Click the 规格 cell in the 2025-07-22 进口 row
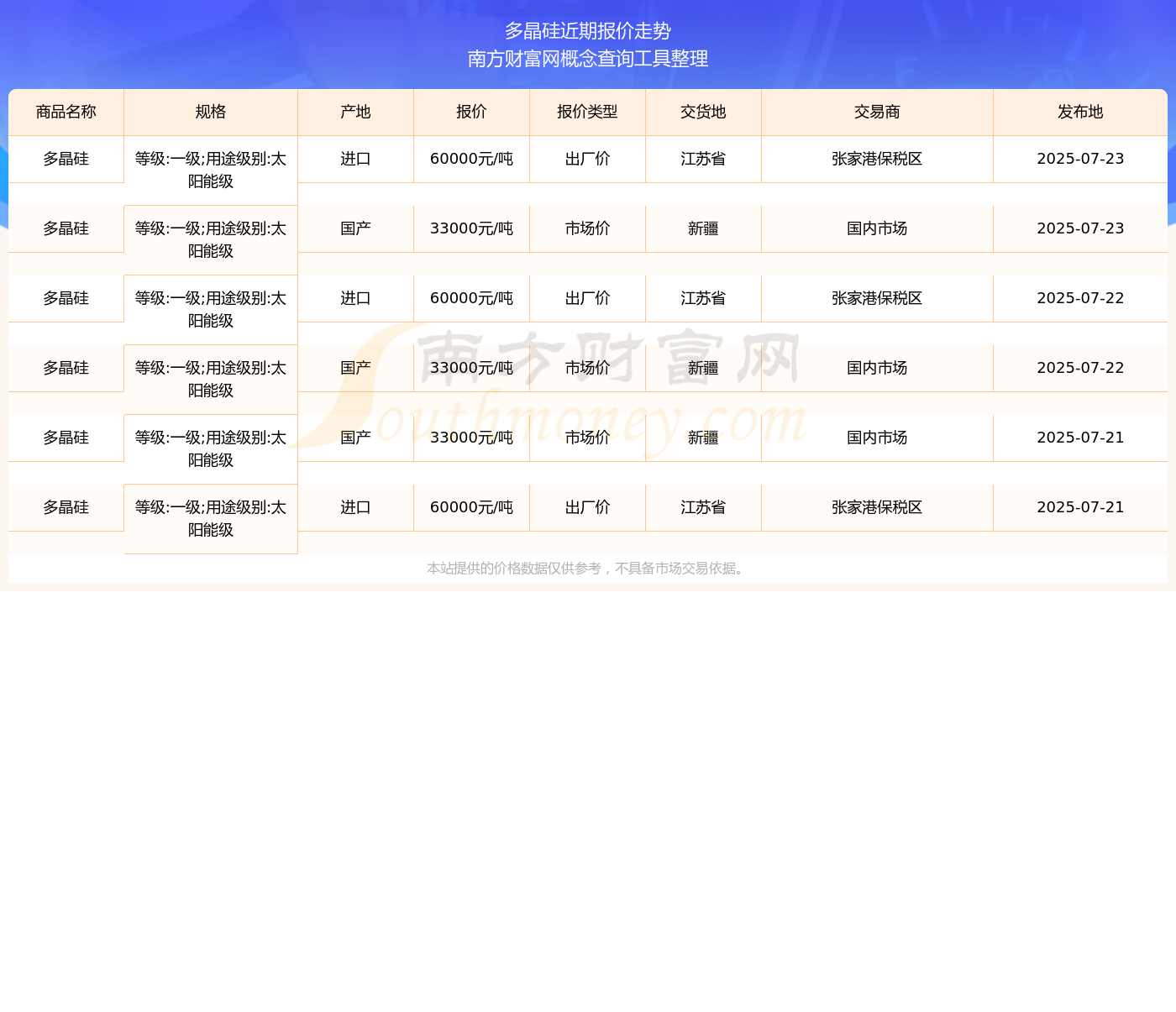 211,310
